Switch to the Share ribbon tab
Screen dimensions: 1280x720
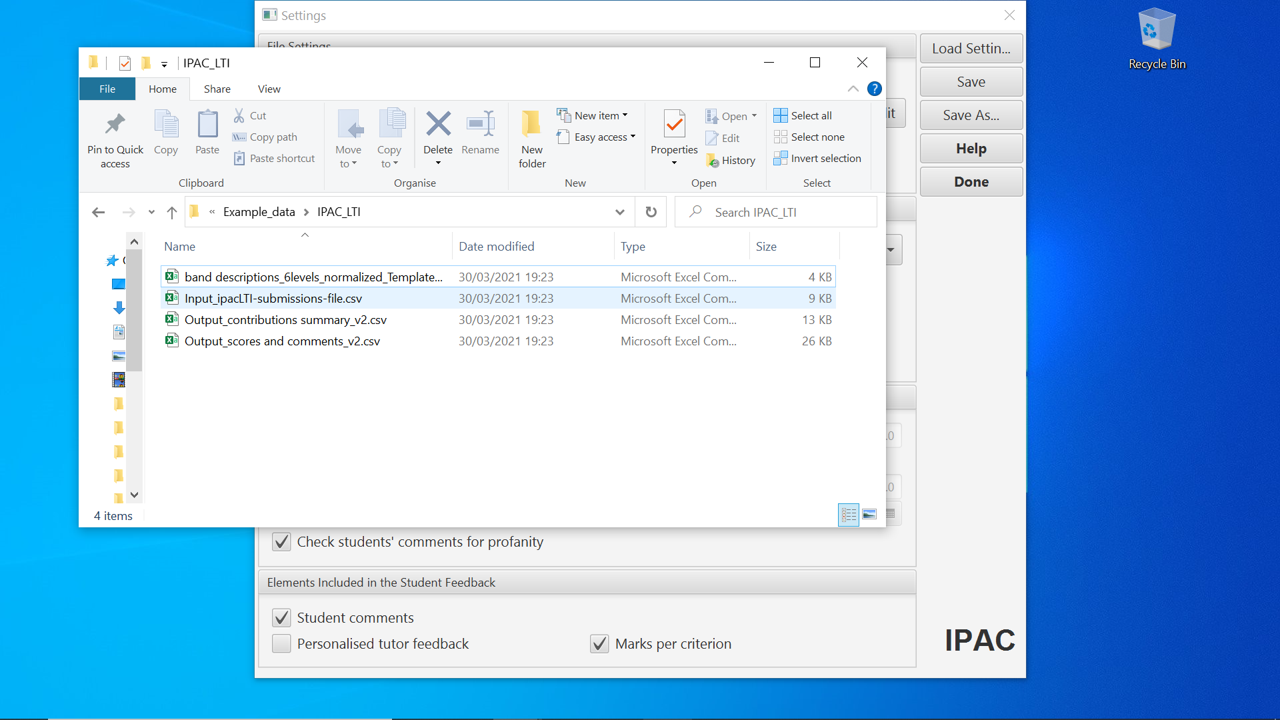click(x=217, y=89)
